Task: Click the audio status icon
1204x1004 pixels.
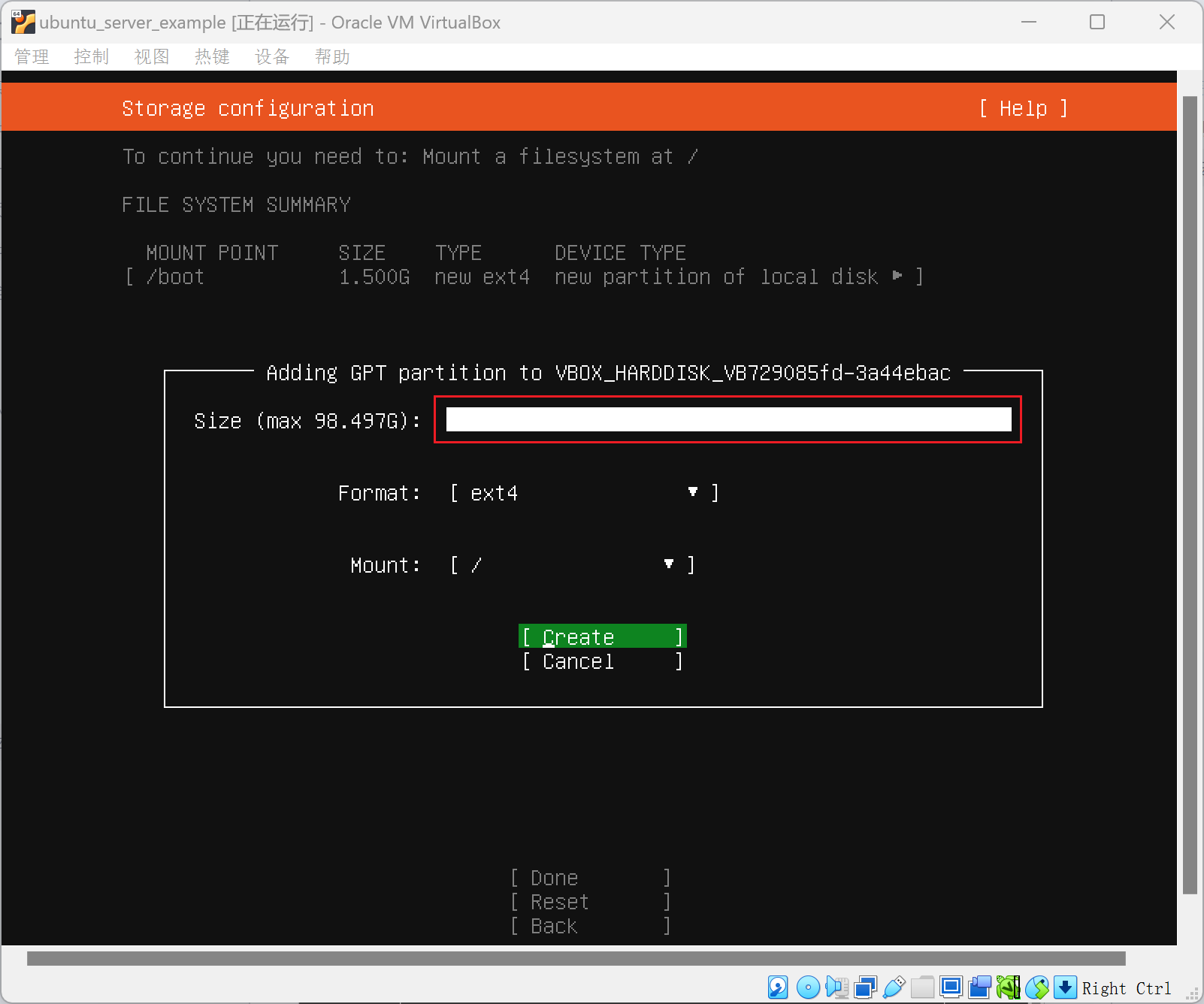Action: tap(836, 987)
